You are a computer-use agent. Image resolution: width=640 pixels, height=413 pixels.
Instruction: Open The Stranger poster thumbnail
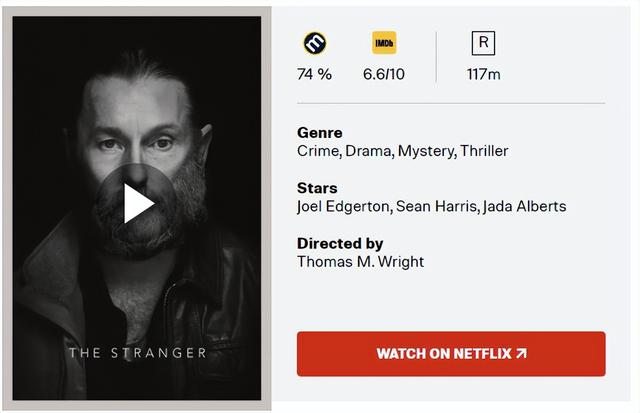(x=137, y=208)
